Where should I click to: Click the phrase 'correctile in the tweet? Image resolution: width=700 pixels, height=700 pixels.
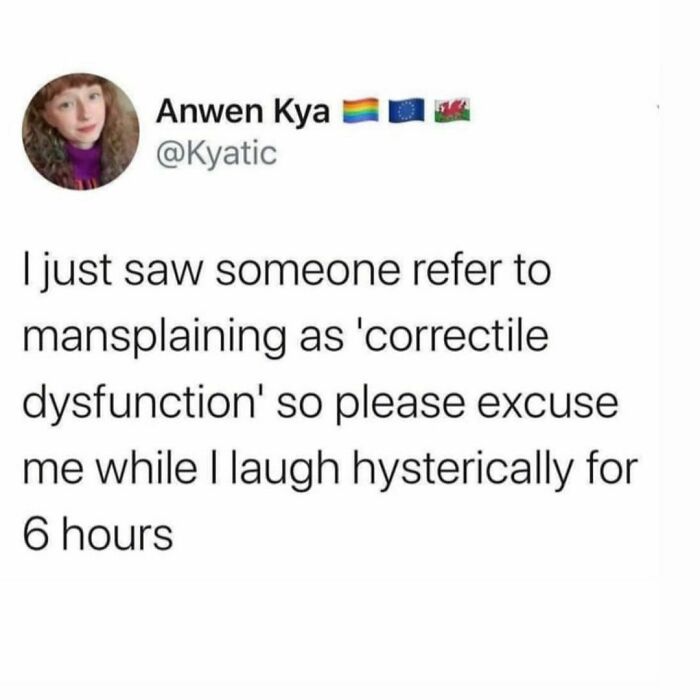click(x=455, y=336)
